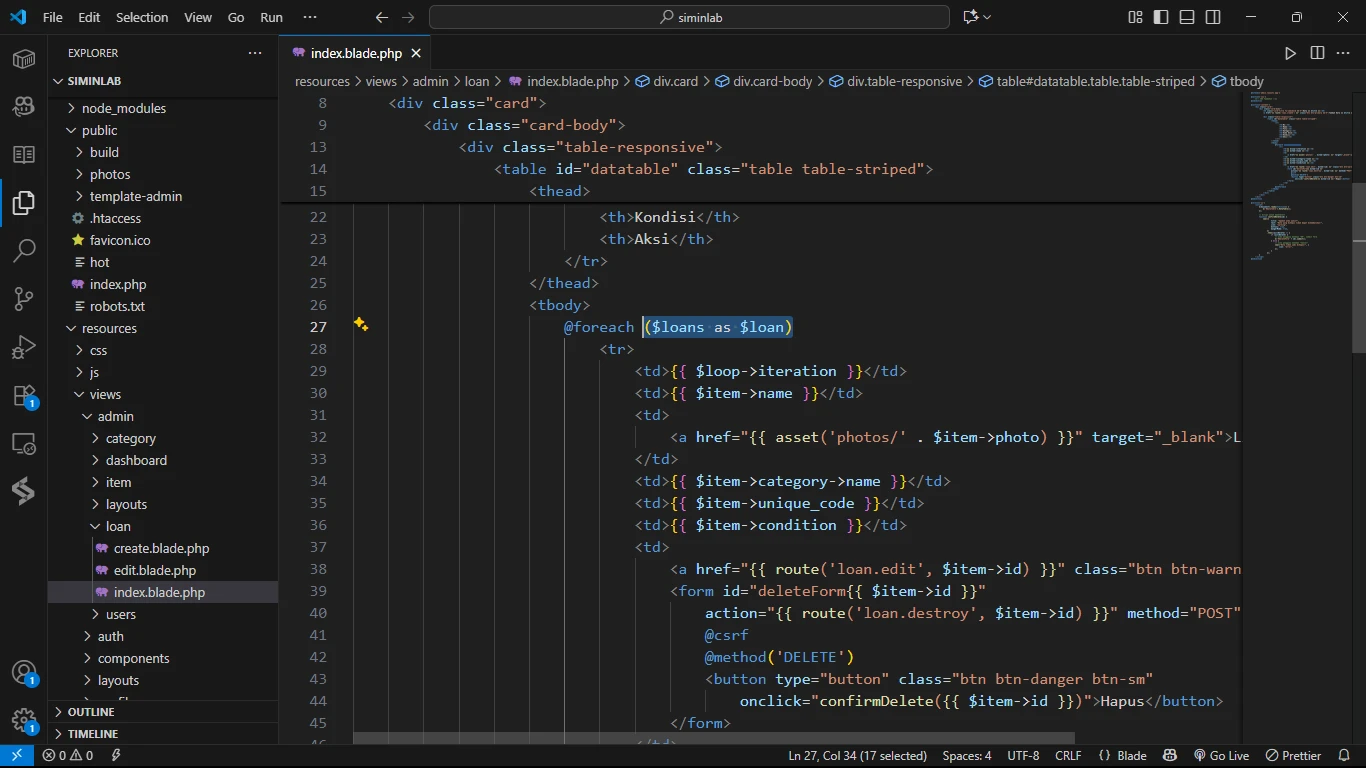Expand the OUTLINE section
The width and height of the screenshot is (1366, 768).
point(91,712)
